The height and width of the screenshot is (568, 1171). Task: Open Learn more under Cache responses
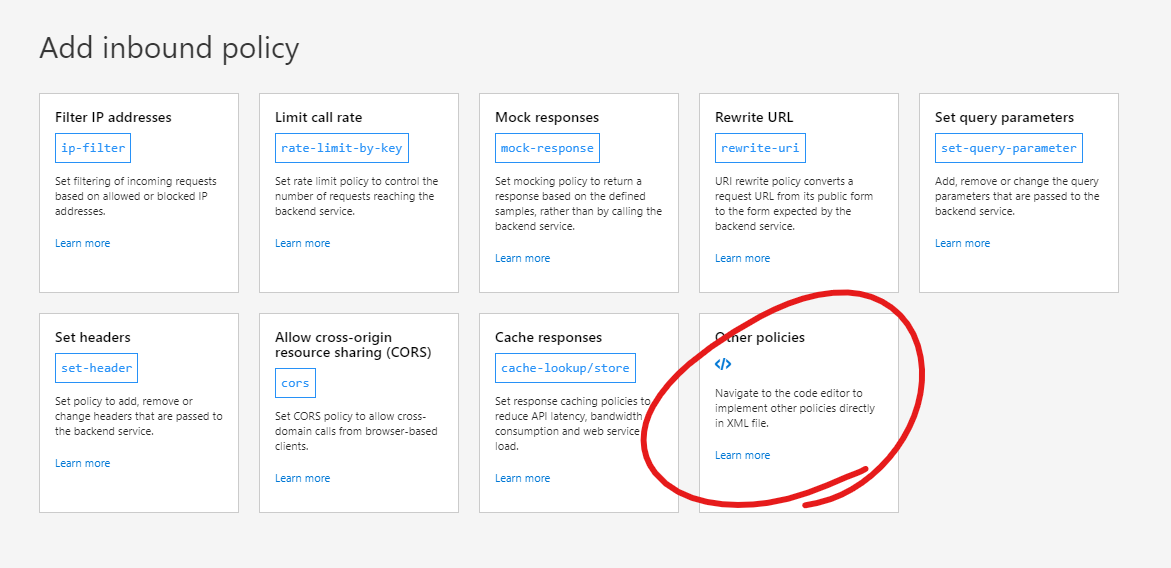pos(522,478)
